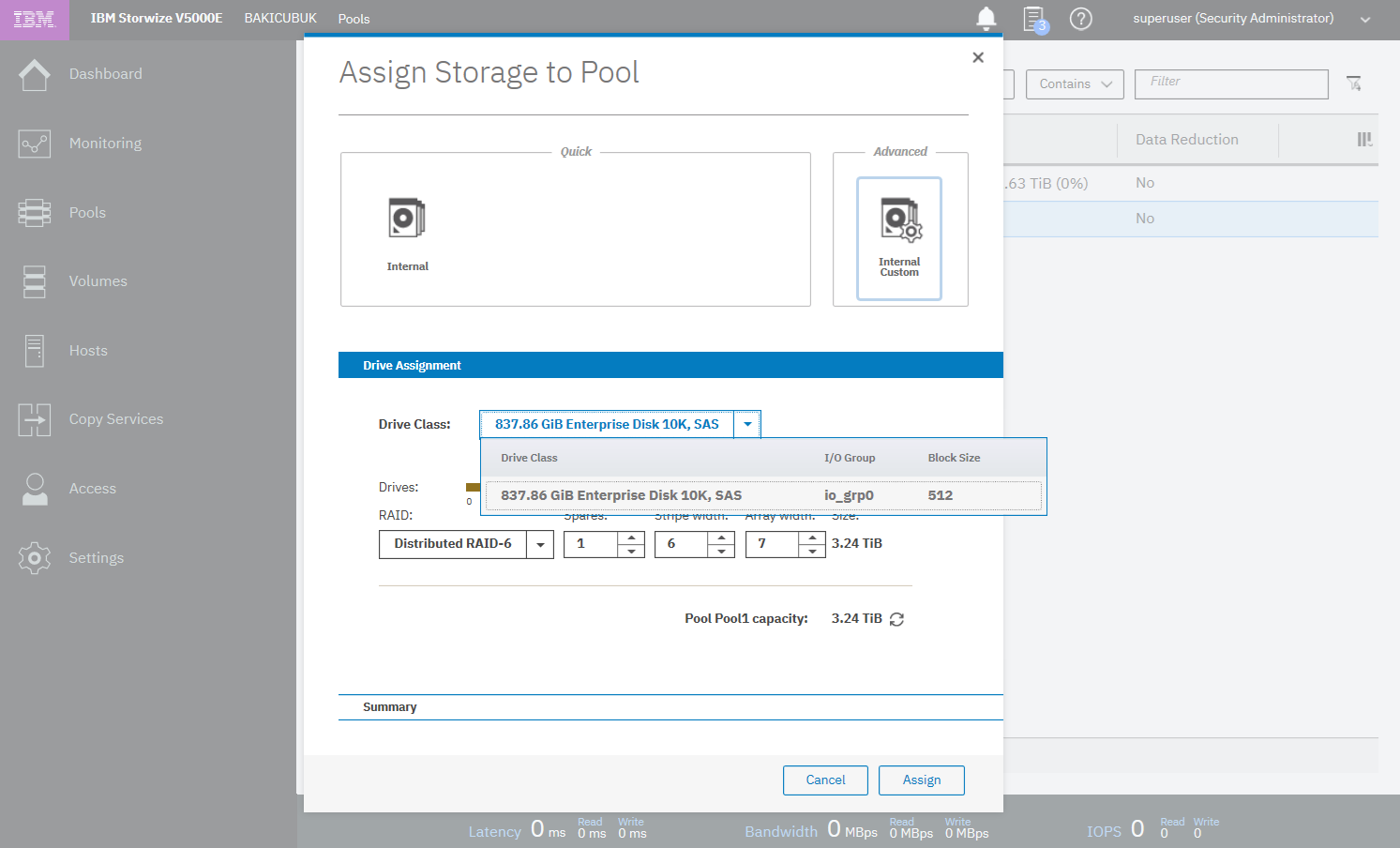Click the Array width number field
The width and height of the screenshot is (1400, 848).
[x=772, y=544]
